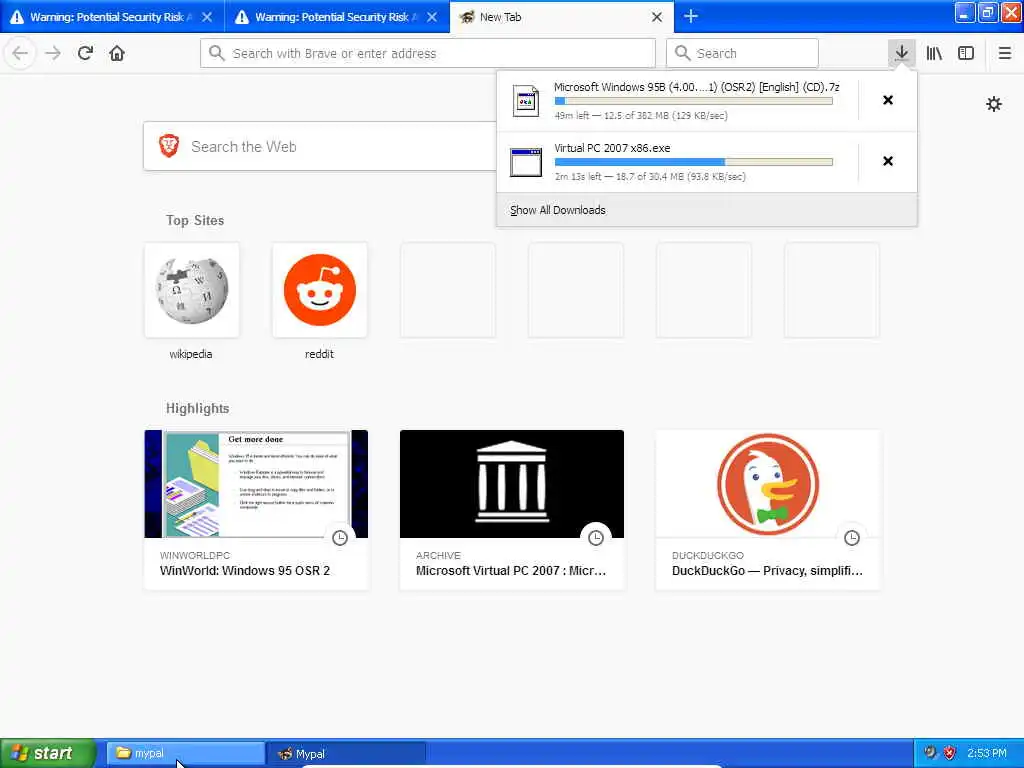
Task: Toggle the downloads panel arrow button
Action: pos(901,53)
